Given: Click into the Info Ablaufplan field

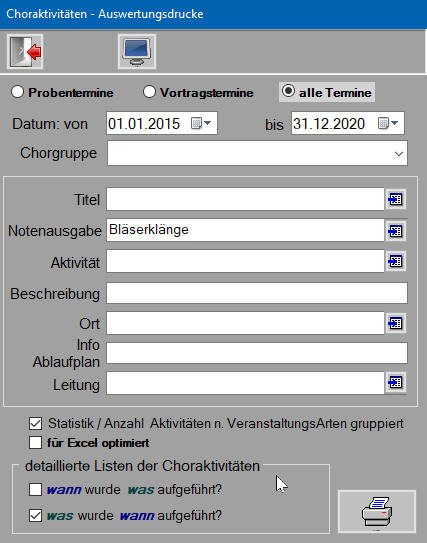Looking at the screenshot, I should [257, 353].
